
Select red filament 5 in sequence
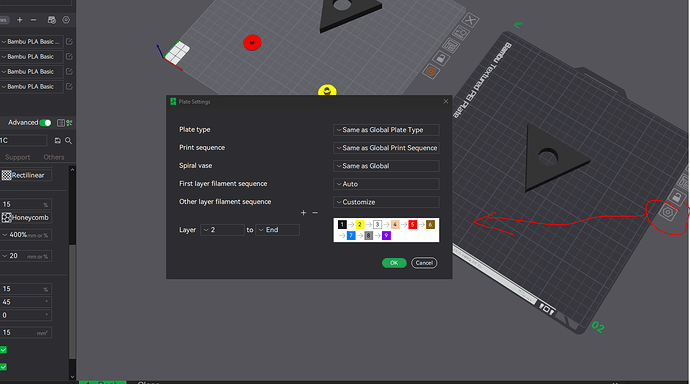click(412, 225)
